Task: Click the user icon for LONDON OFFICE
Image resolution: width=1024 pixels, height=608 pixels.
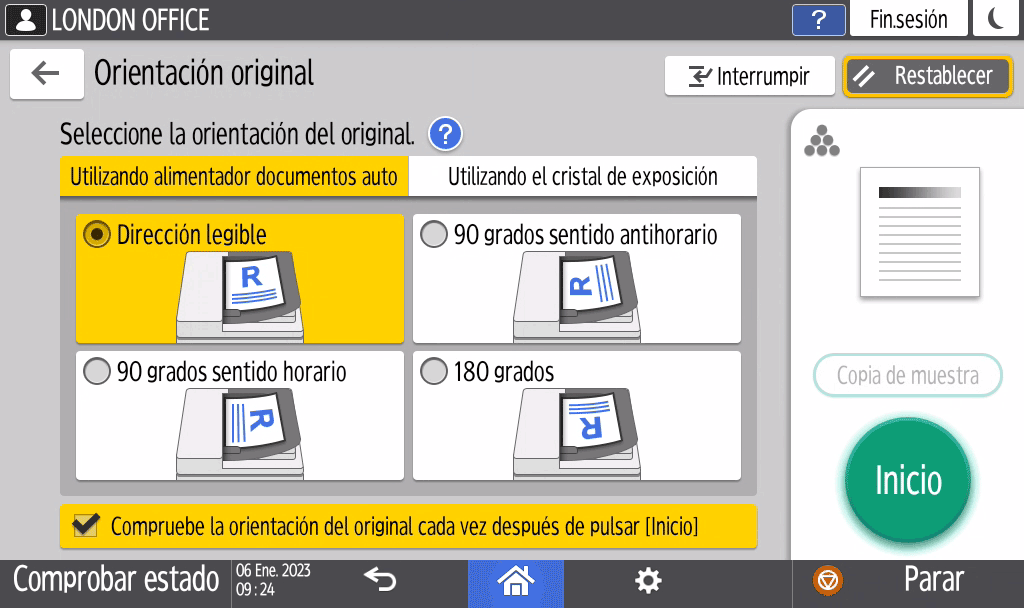Action: 25,20
